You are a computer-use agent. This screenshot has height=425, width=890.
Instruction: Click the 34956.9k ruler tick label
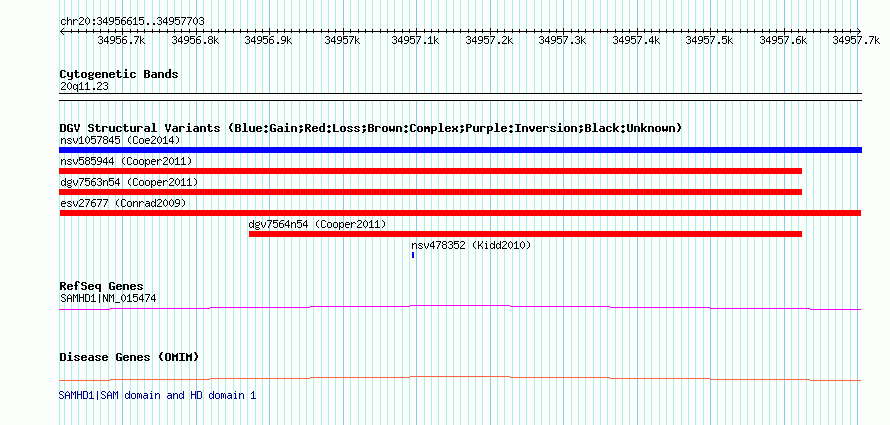268,40
